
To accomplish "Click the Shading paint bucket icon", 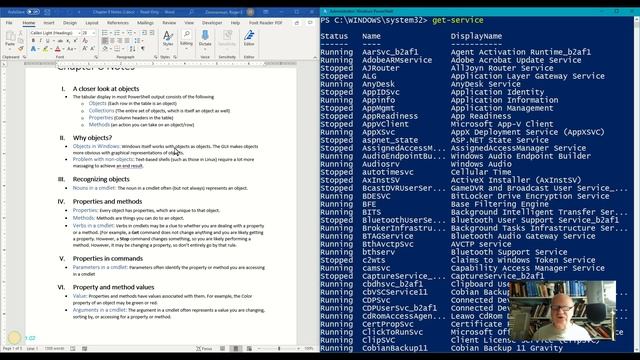I will click(x=105, y=49).
